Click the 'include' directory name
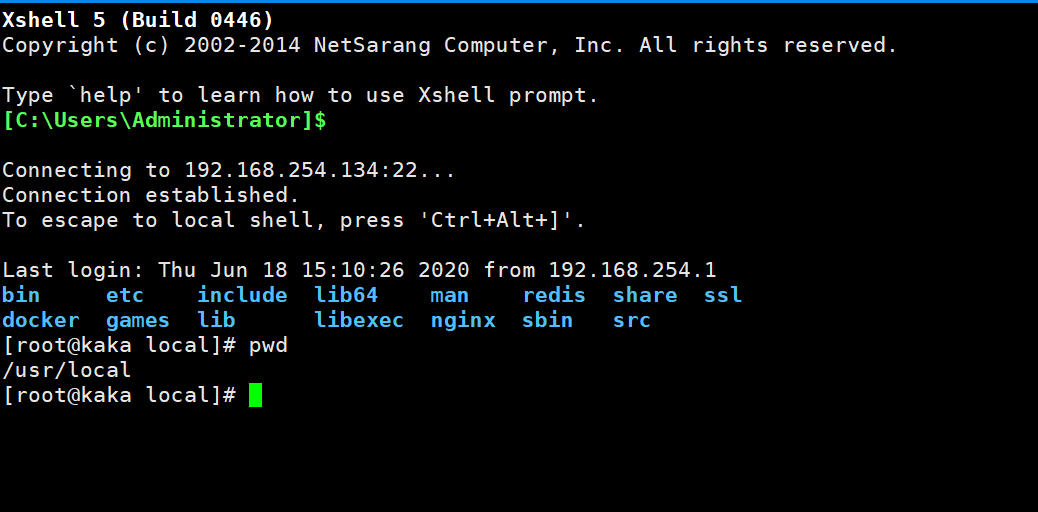 click(242, 295)
